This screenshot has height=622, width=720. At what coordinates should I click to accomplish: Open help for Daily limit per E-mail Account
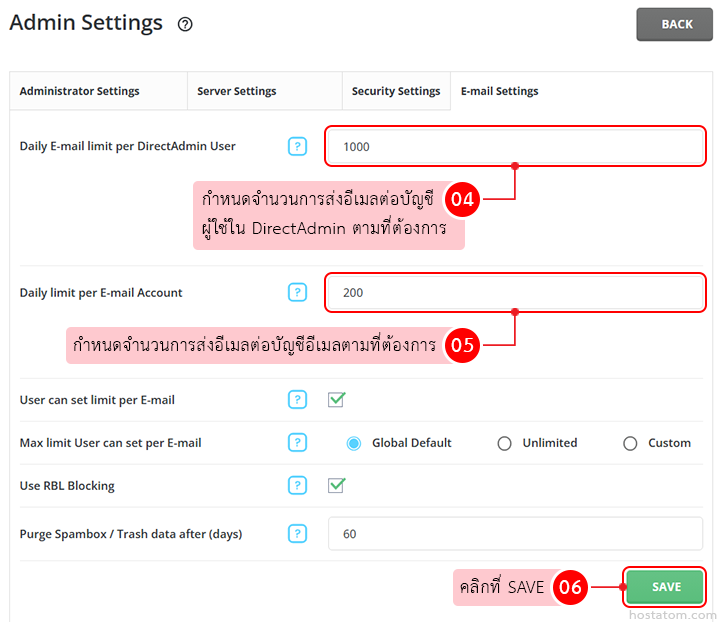(x=297, y=292)
